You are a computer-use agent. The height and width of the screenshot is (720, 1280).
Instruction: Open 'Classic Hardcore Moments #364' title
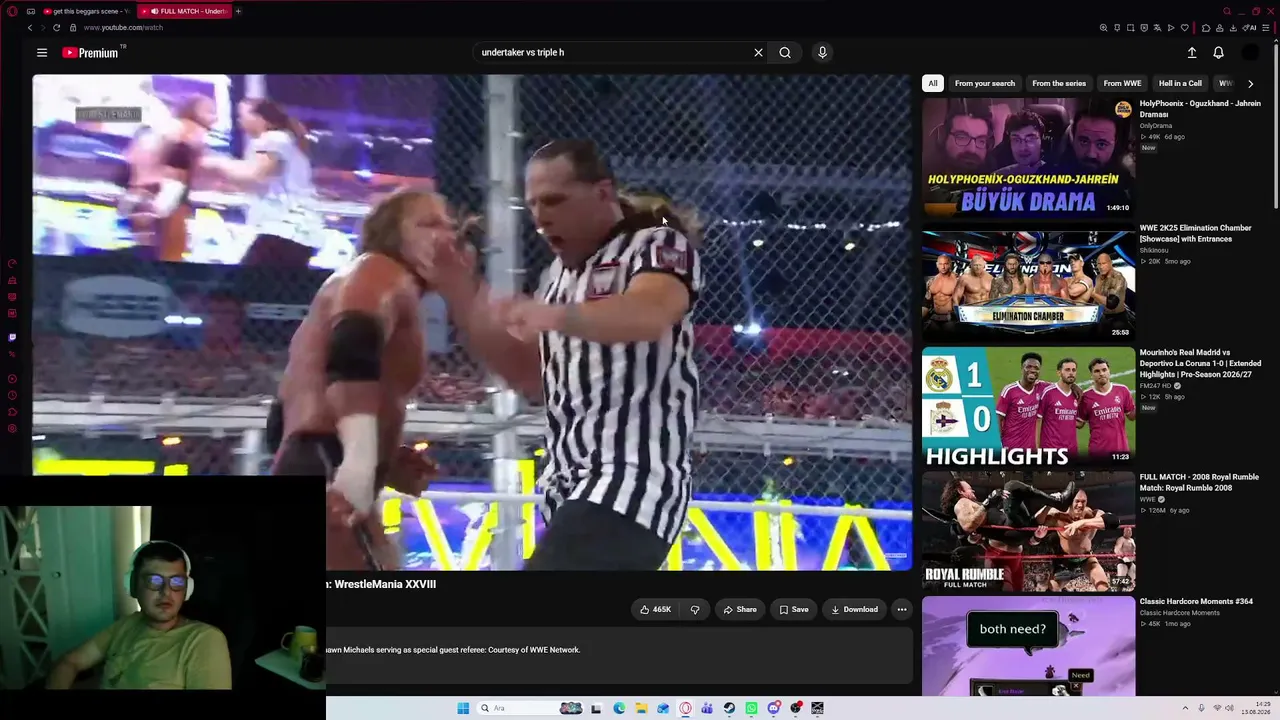(x=1196, y=601)
